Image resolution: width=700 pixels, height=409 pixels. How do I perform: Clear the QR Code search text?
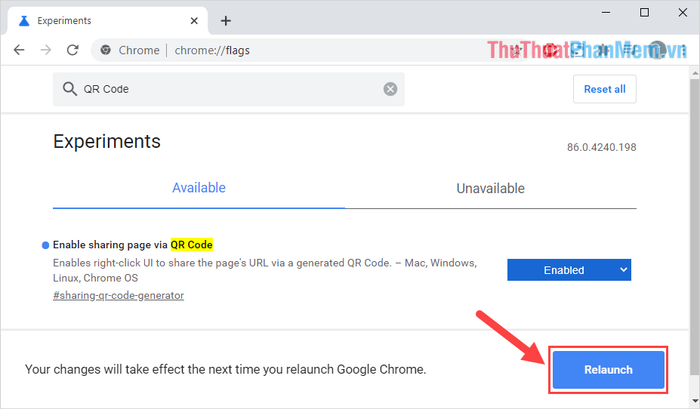pos(390,89)
